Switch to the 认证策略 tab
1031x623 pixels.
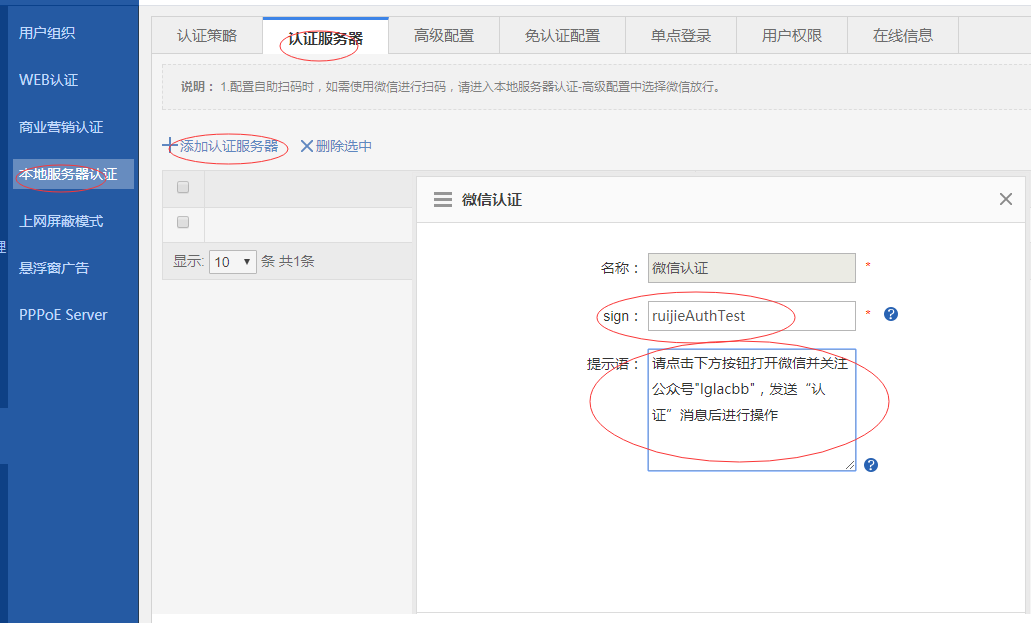[207, 35]
